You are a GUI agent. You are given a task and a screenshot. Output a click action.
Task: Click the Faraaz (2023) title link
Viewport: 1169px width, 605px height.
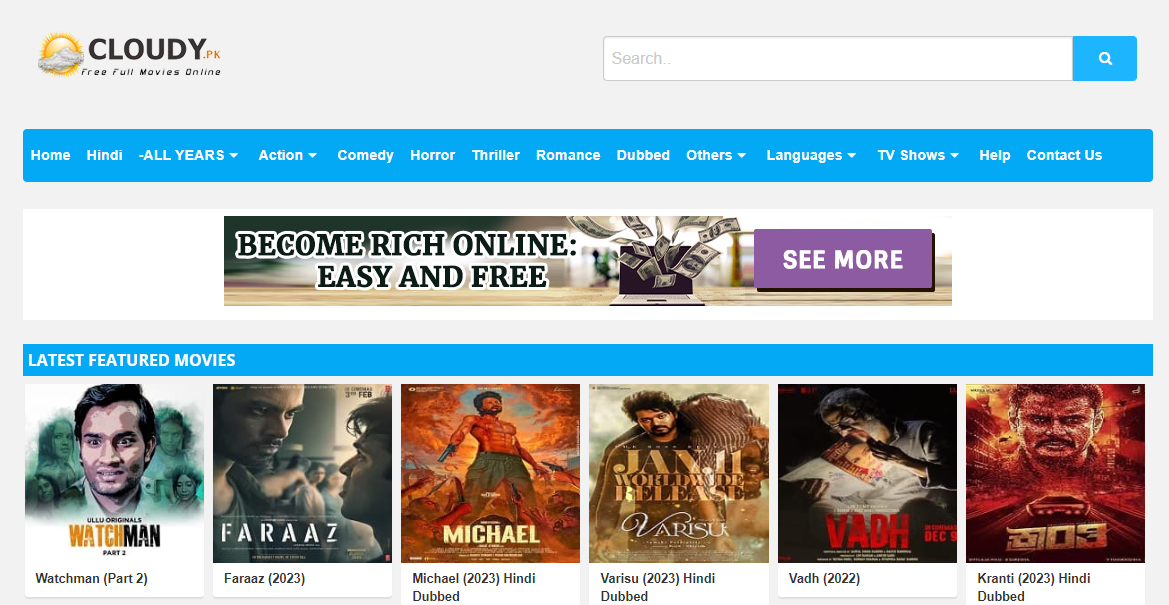click(x=264, y=578)
